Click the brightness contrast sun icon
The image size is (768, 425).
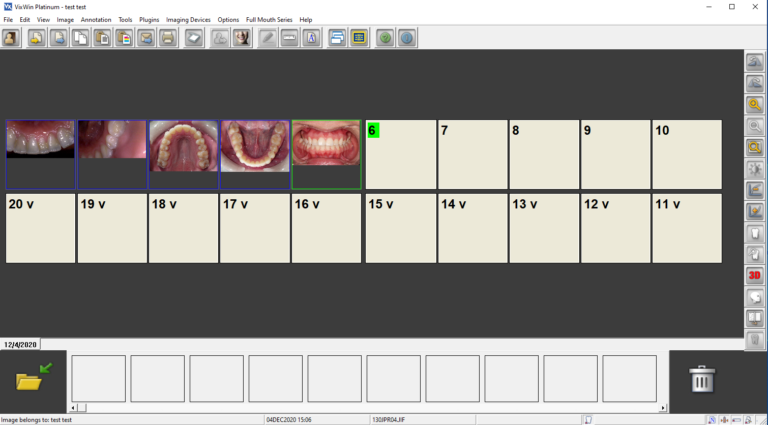755,168
